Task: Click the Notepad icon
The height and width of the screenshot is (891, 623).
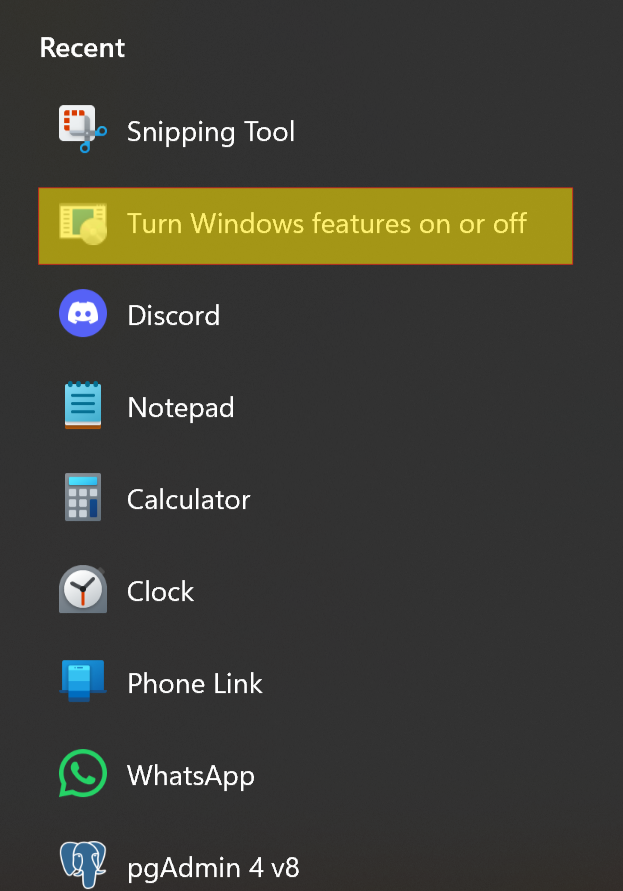Action: tap(83, 407)
